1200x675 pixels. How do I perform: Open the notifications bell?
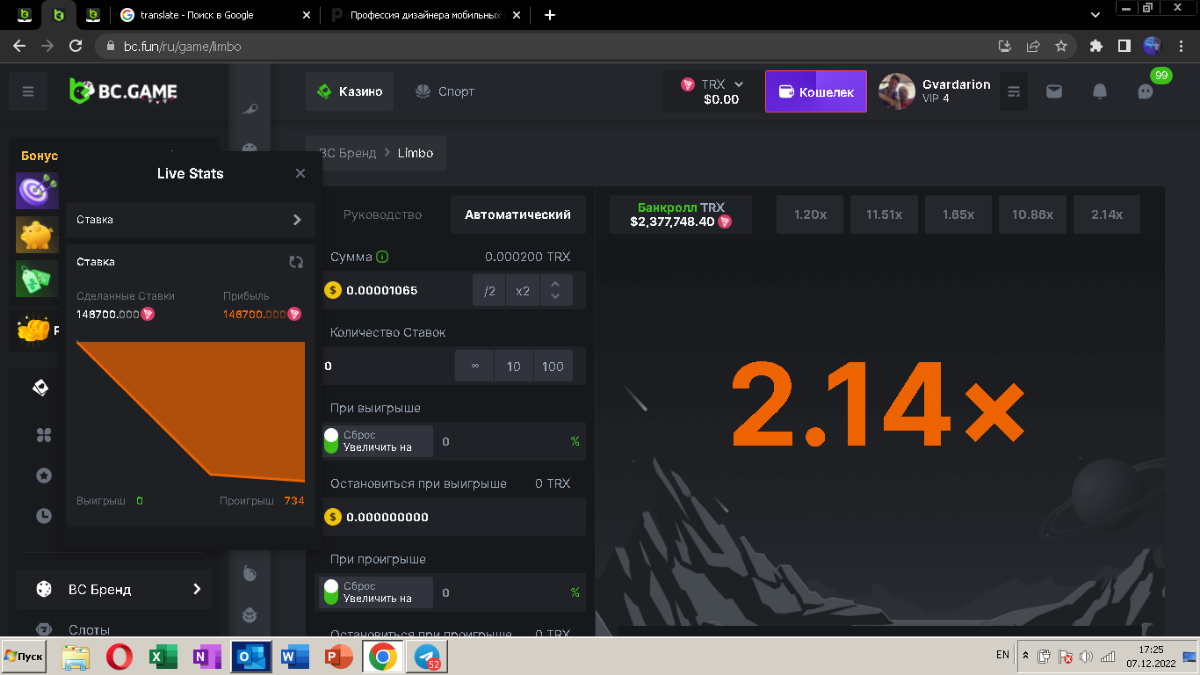(x=1099, y=92)
